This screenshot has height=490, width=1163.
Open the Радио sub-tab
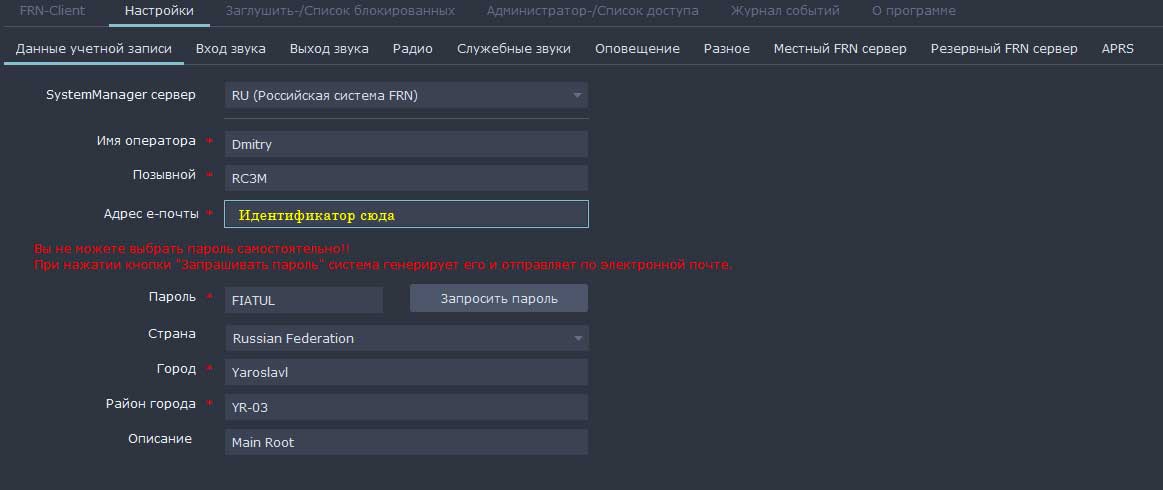pos(412,49)
